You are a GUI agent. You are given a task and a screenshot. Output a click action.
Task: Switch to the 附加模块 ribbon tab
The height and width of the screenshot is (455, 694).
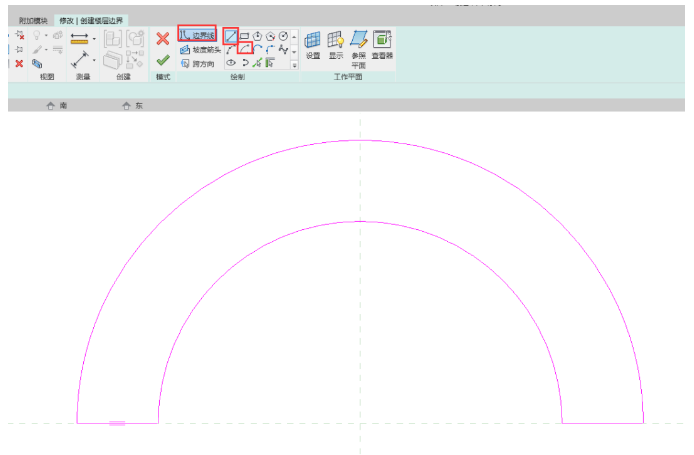pyautogui.click(x=33, y=20)
